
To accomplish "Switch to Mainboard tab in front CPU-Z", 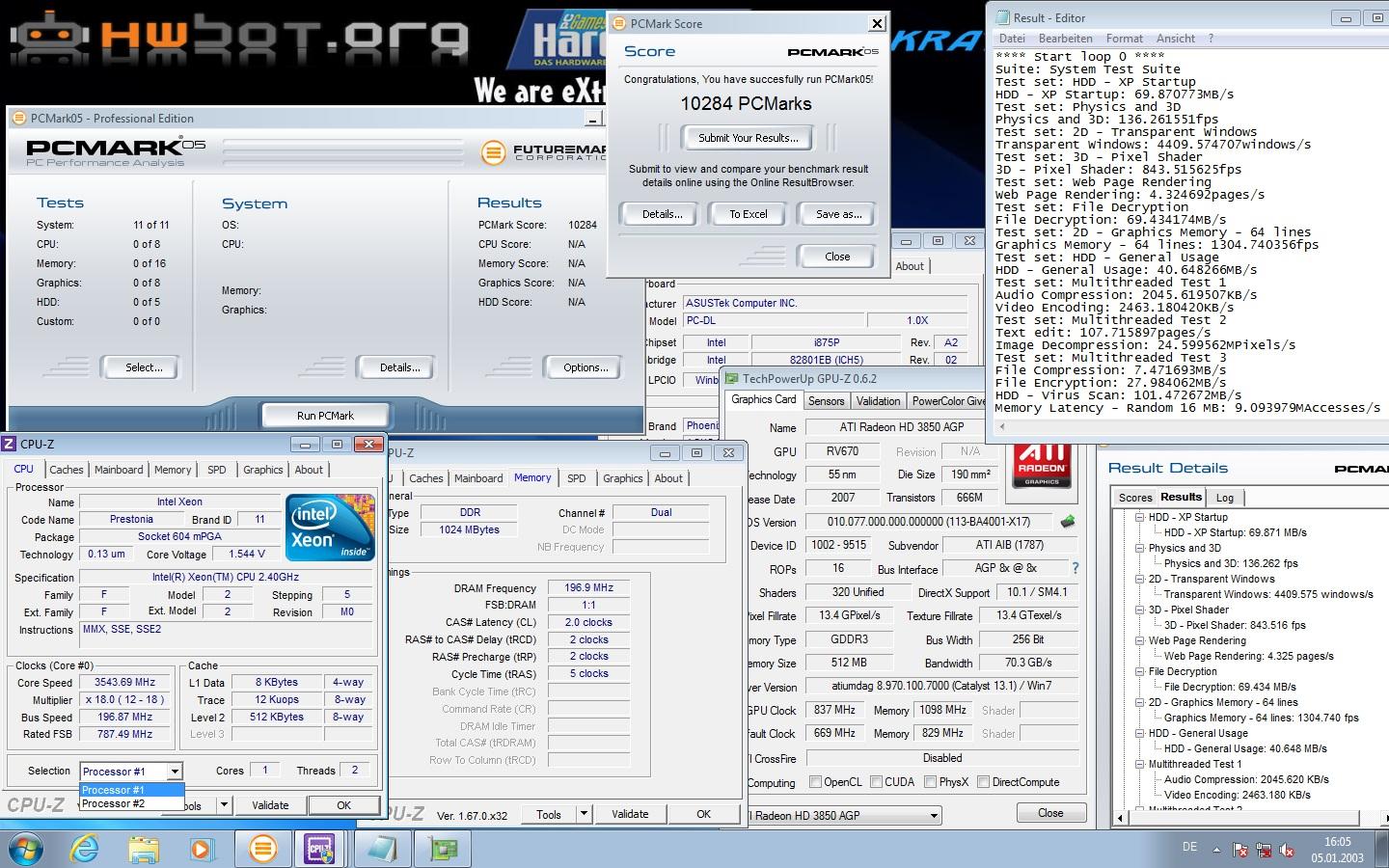I will click(x=119, y=470).
